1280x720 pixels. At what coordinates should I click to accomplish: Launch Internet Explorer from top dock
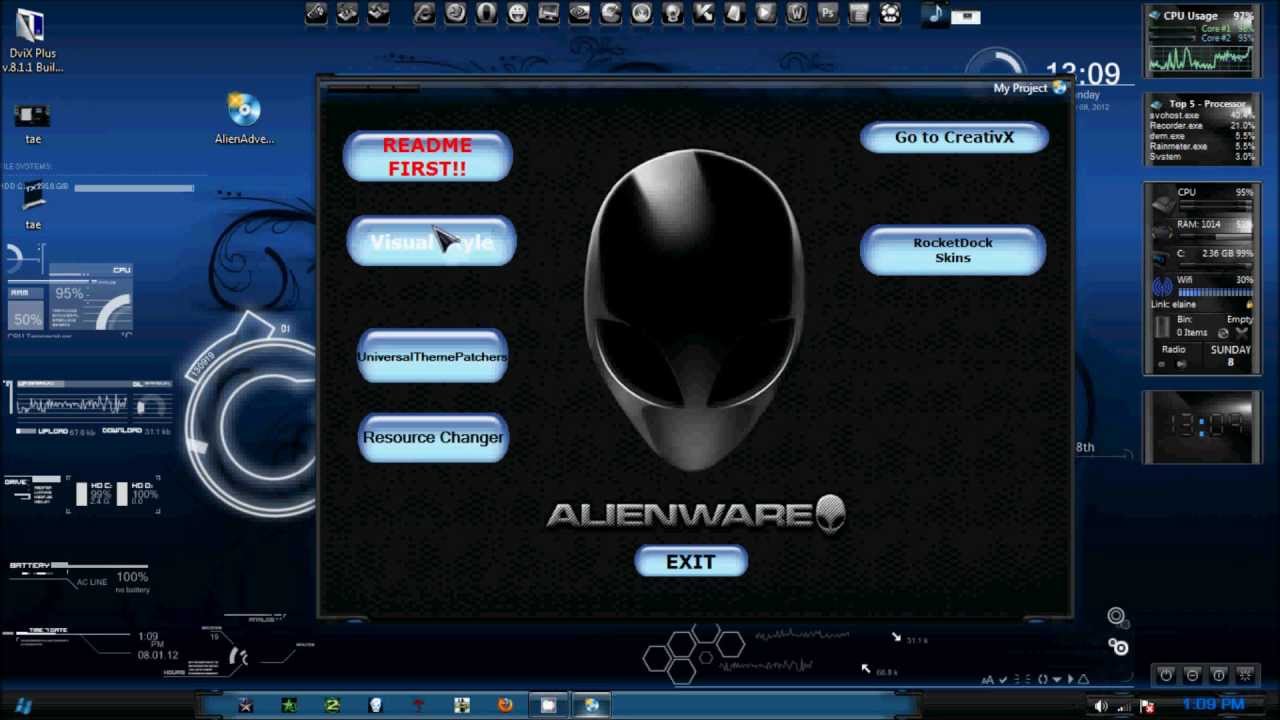424,14
